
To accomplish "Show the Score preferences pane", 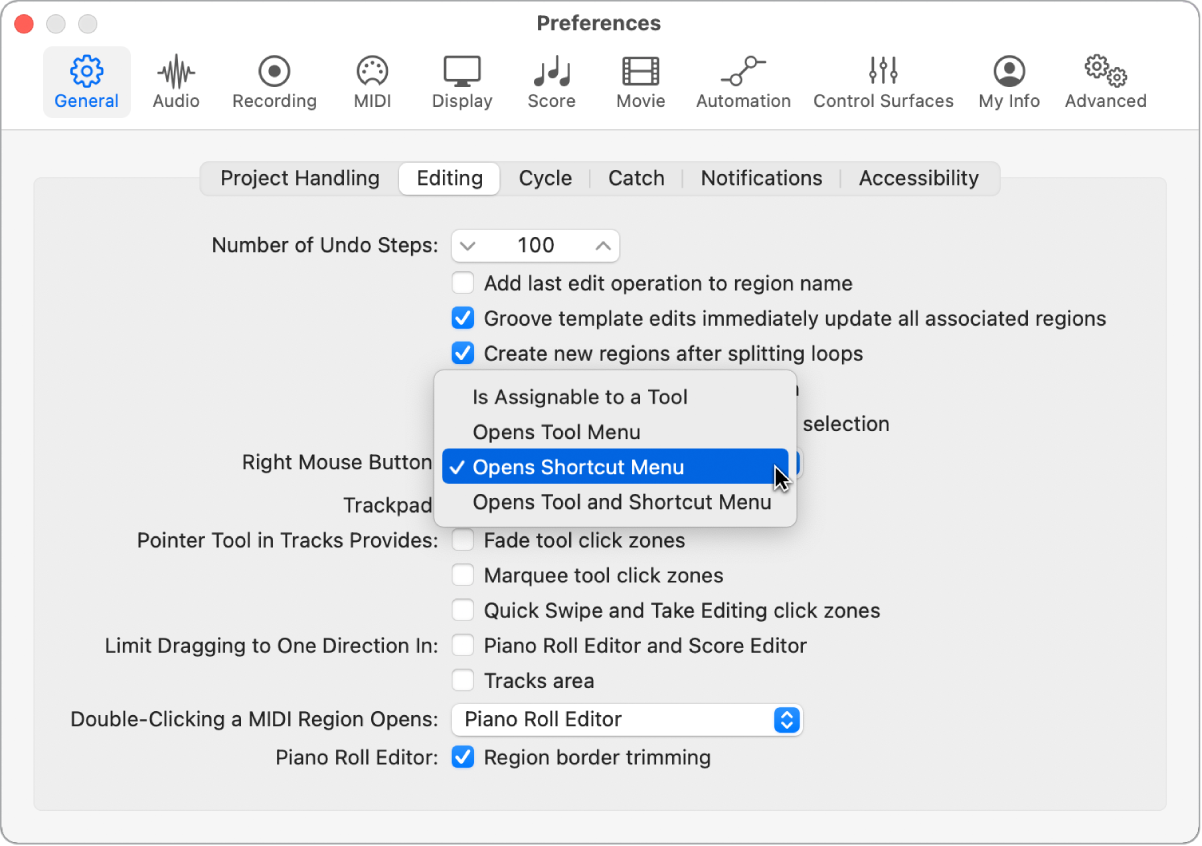I will [551, 82].
